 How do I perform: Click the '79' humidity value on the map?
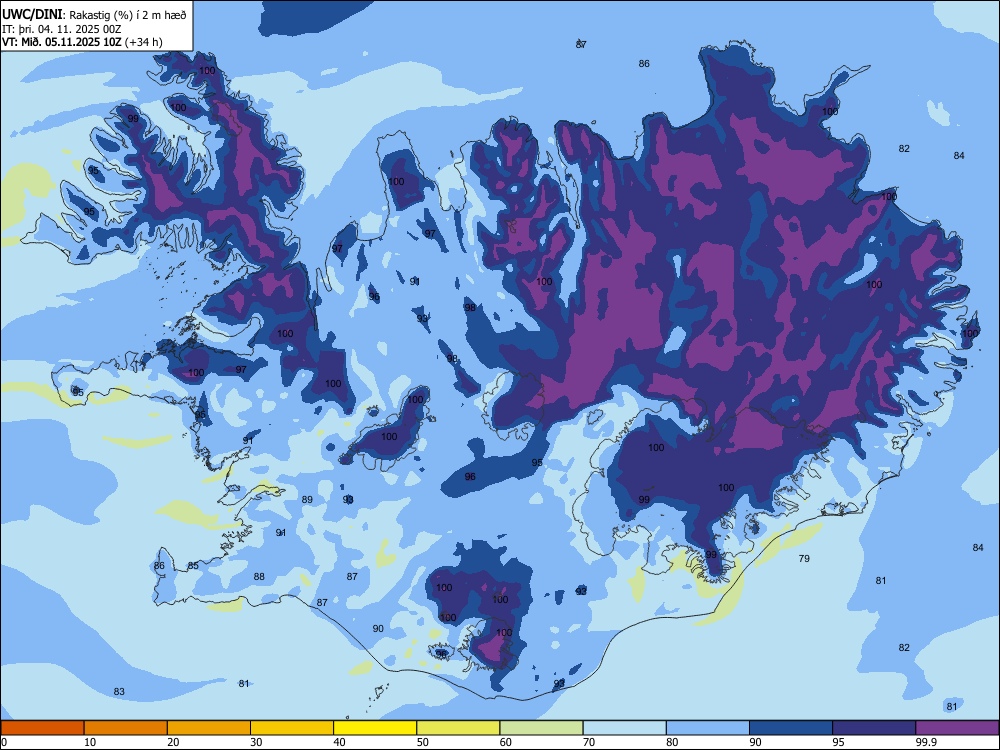tap(804, 559)
